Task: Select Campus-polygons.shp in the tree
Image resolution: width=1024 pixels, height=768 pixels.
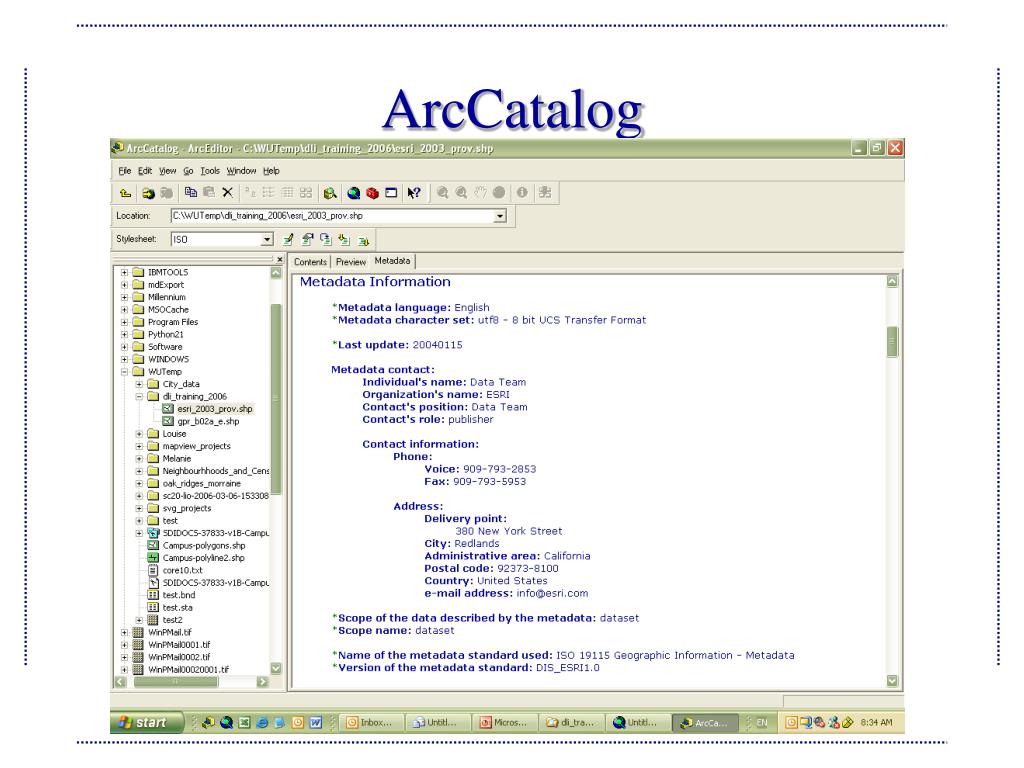Action: click(204, 545)
